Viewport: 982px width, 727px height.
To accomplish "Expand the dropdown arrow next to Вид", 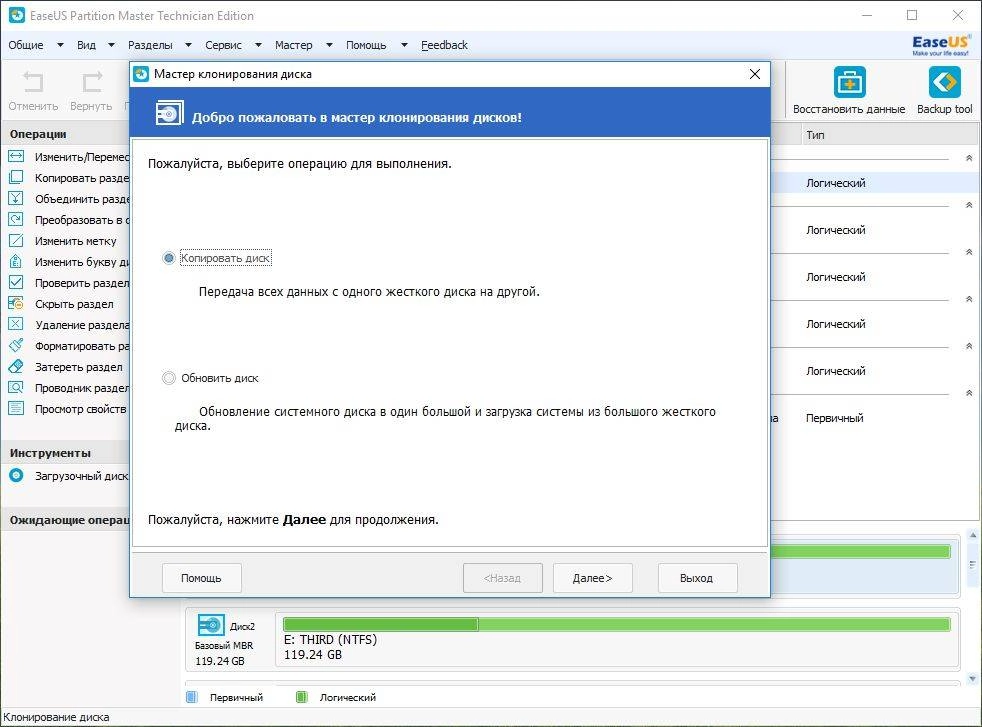I will coord(111,45).
